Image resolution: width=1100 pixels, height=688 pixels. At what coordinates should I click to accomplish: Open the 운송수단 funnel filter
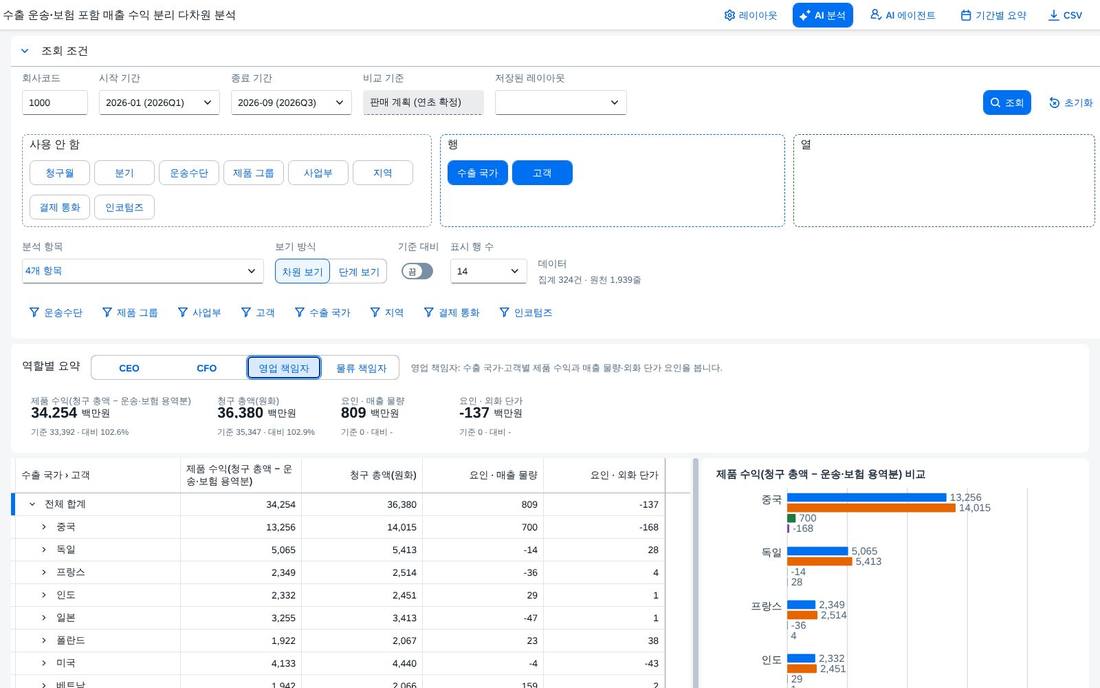pos(55,313)
